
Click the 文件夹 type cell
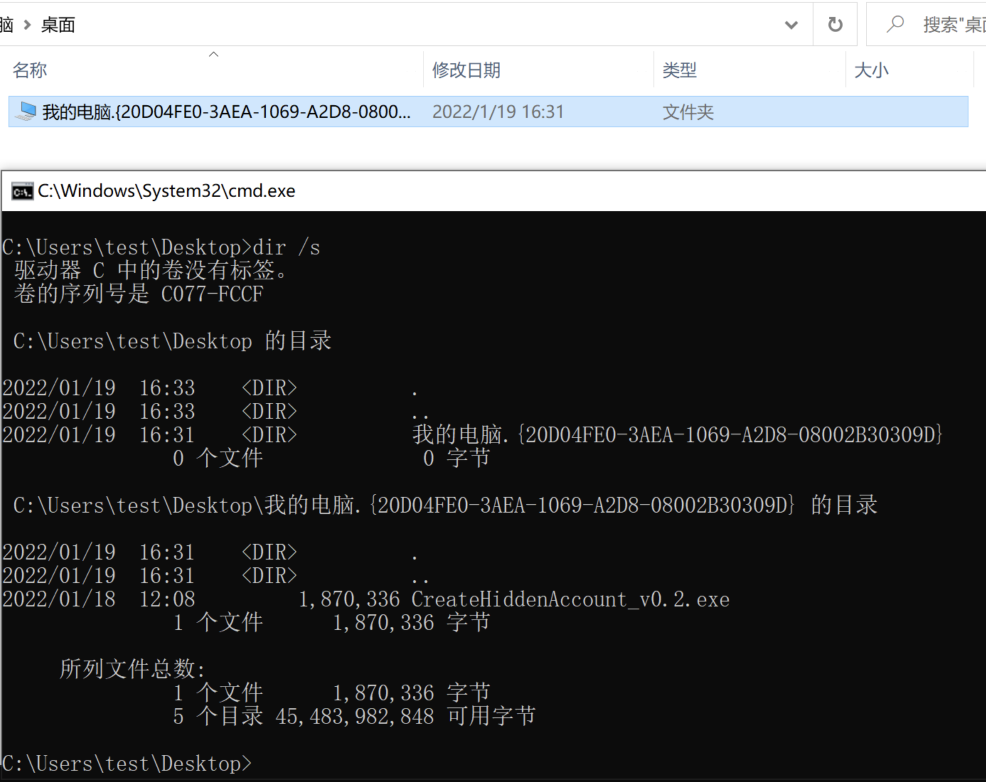[688, 112]
